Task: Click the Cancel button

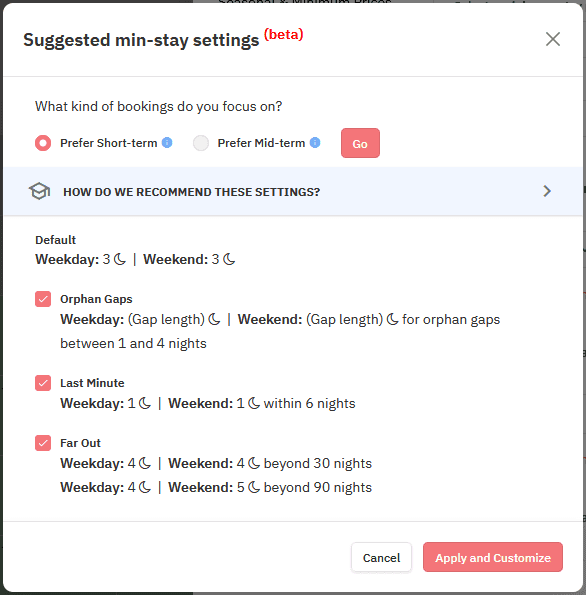Action: [x=381, y=557]
